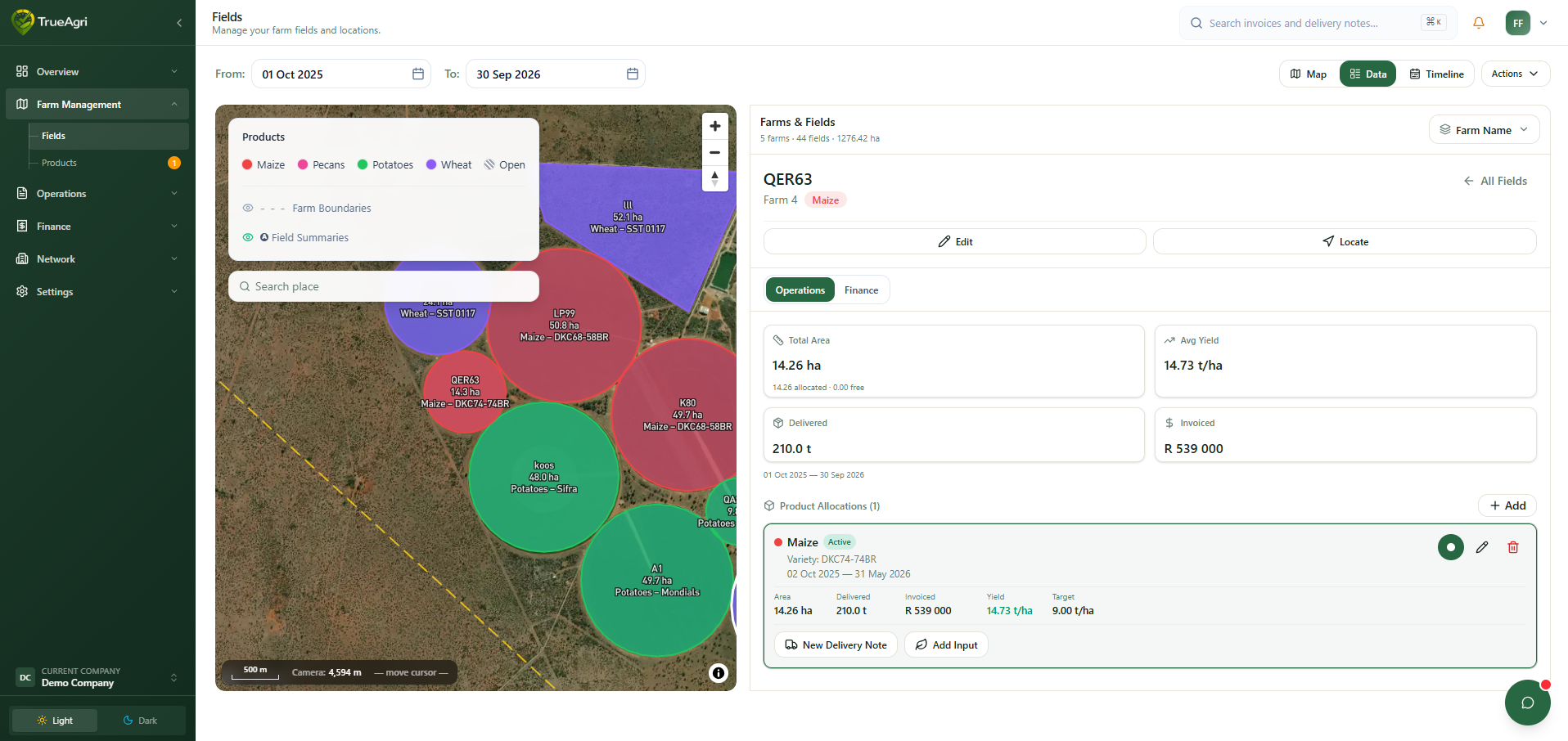
Task: Open the Current Company switcher
Action: [97, 677]
